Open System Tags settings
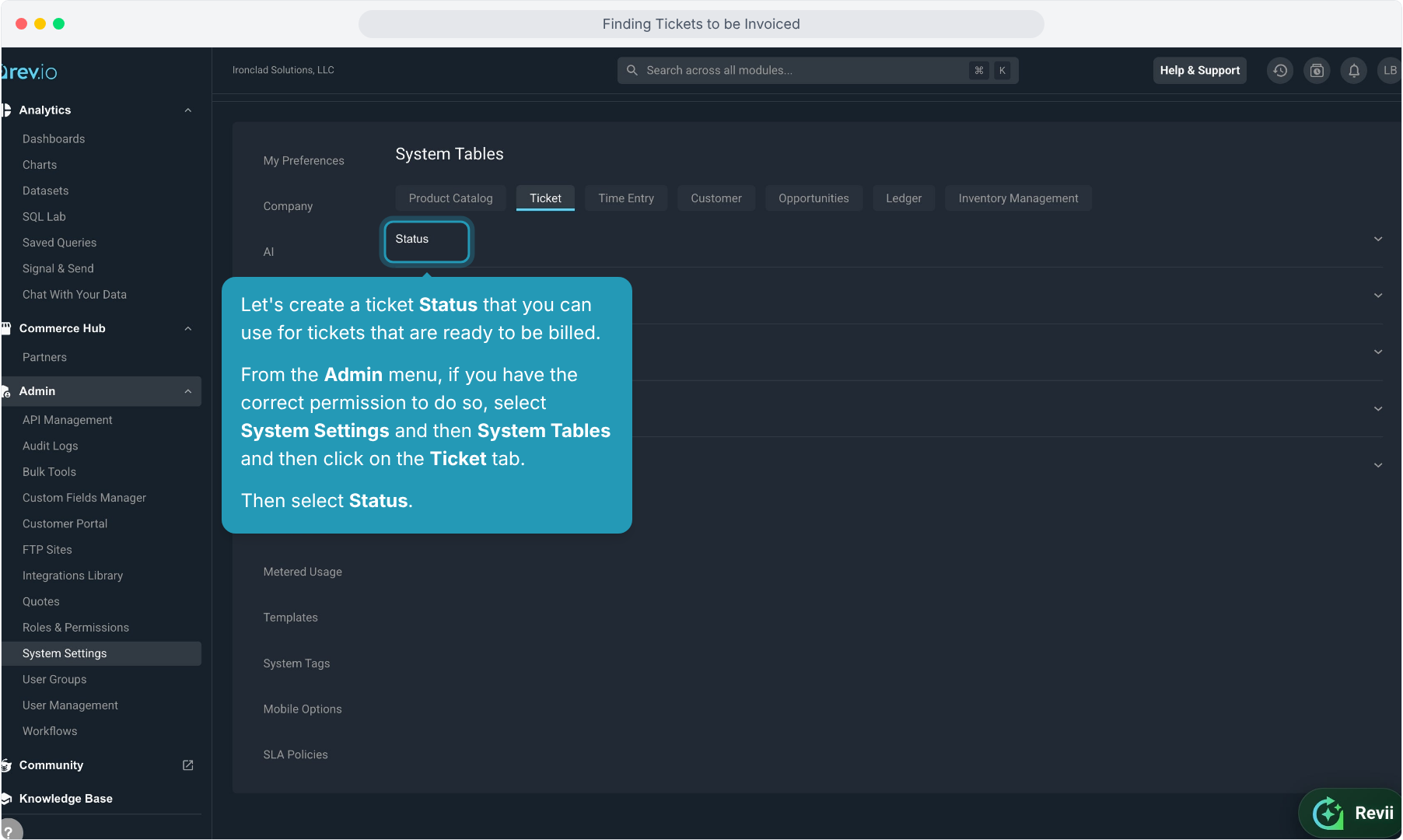Image resolution: width=1403 pixels, height=840 pixels. [296, 663]
